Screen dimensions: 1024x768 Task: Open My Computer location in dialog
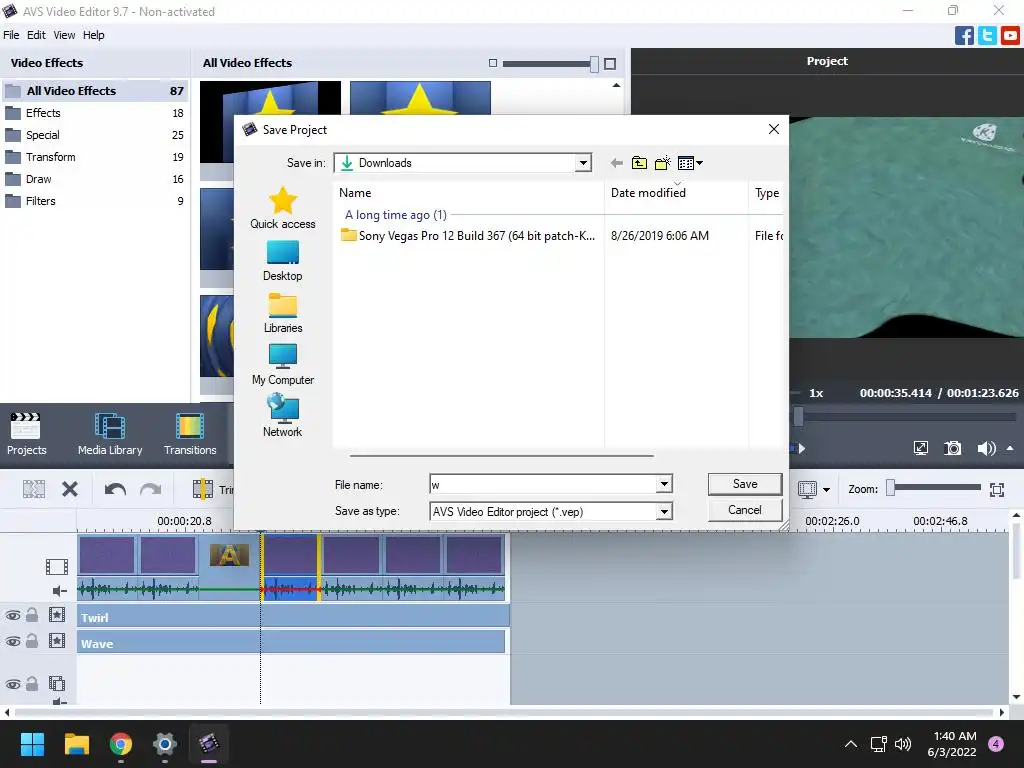[x=283, y=364]
